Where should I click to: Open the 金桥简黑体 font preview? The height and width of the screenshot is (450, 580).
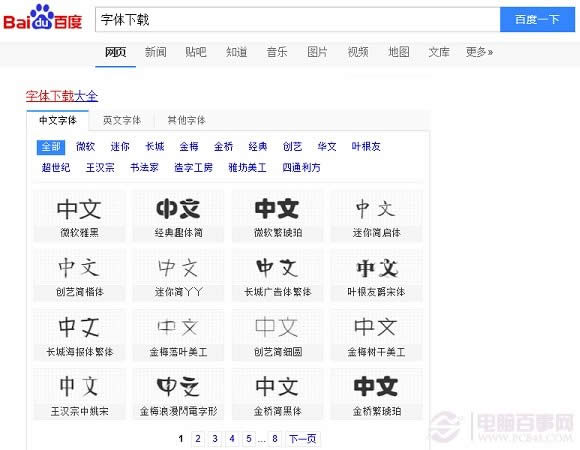point(277,395)
